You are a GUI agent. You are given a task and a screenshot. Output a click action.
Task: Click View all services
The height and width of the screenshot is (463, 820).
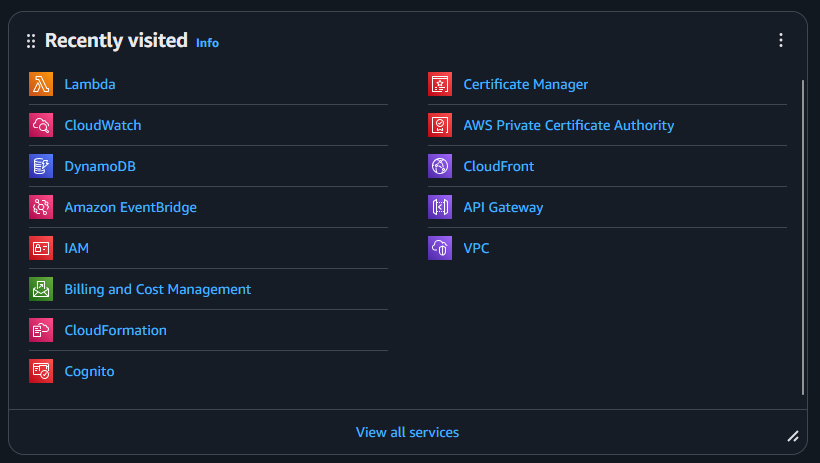click(x=407, y=432)
